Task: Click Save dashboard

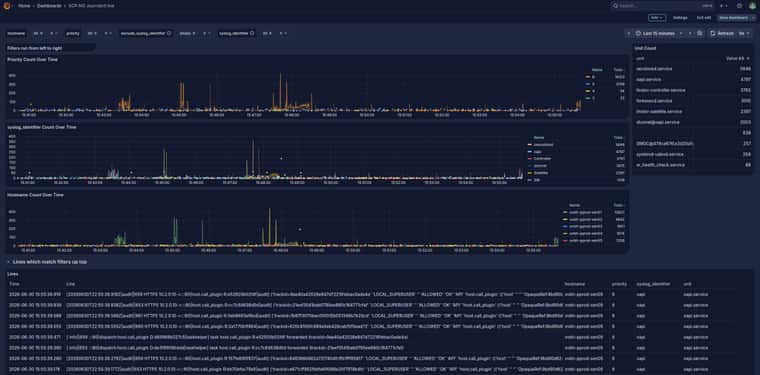Action: 735,17
